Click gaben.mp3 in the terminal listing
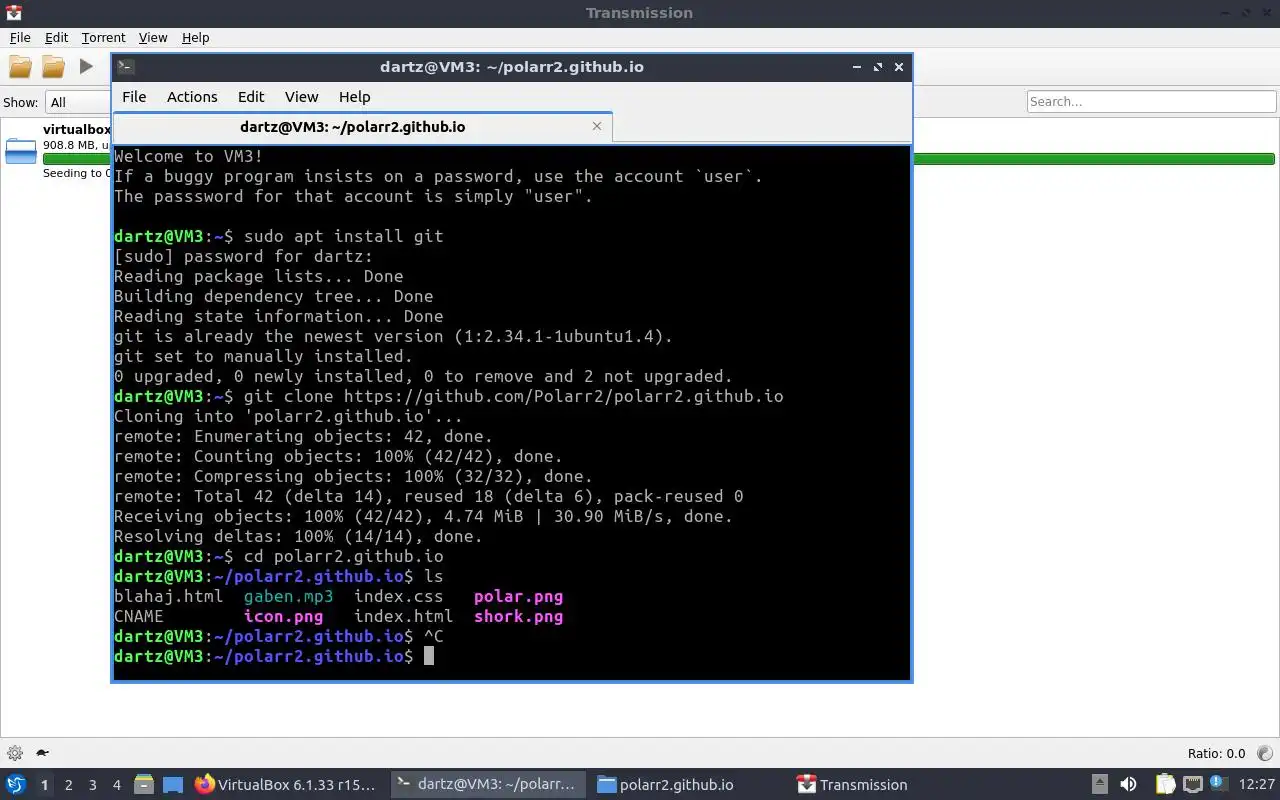The width and height of the screenshot is (1280, 800). (x=288, y=596)
